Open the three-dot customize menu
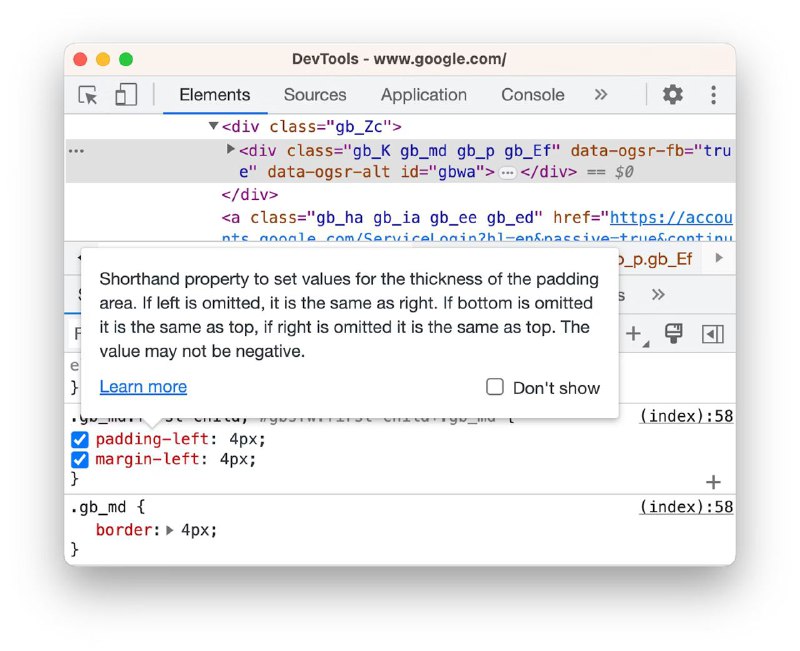Screen dimensions: 800x651 tap(713, 95)
